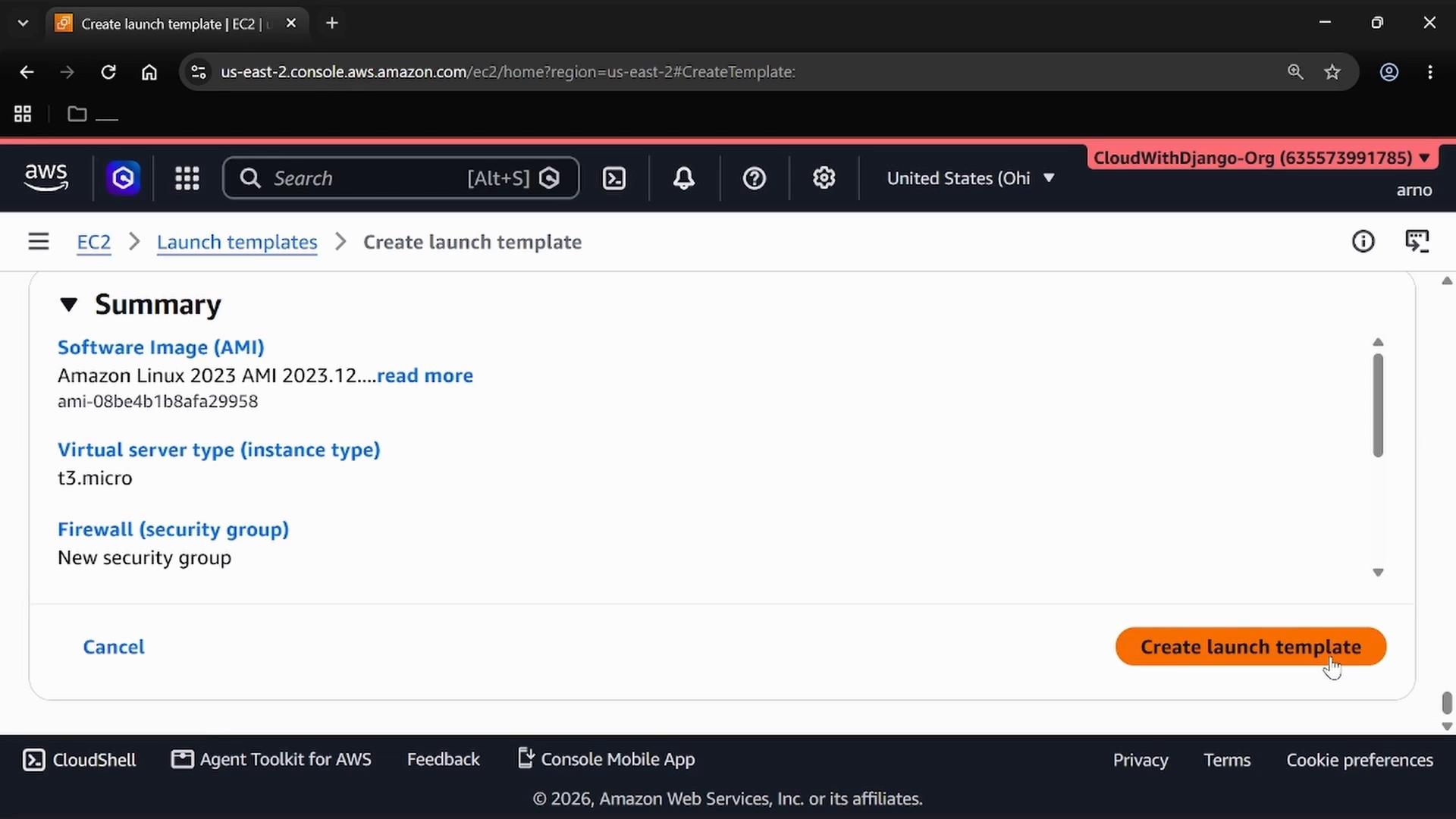
Task: Open the Virtual server type summary link
Action: click(x=218, y=450)
